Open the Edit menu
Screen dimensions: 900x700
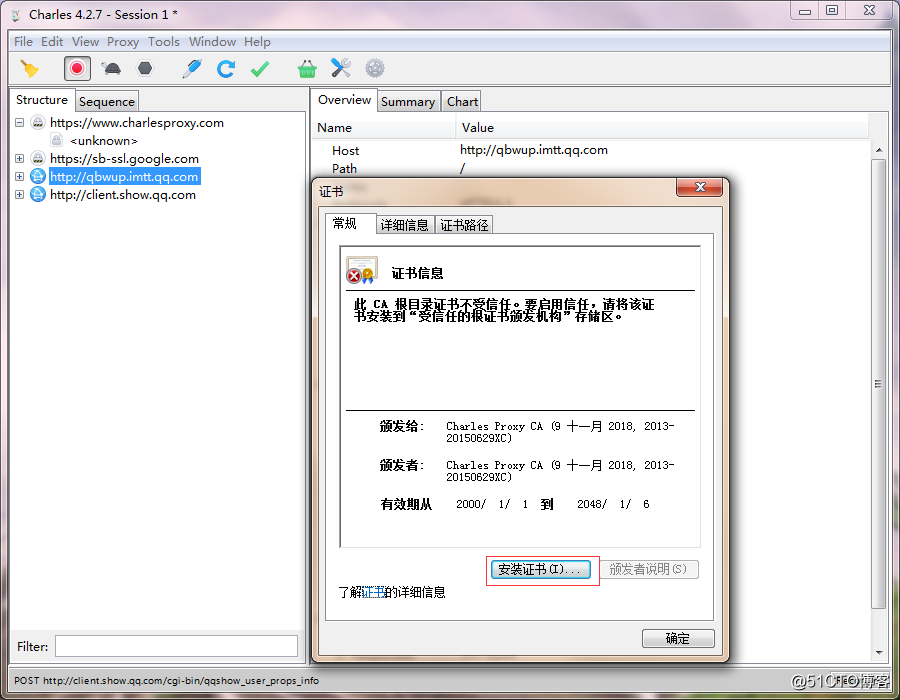52,42
